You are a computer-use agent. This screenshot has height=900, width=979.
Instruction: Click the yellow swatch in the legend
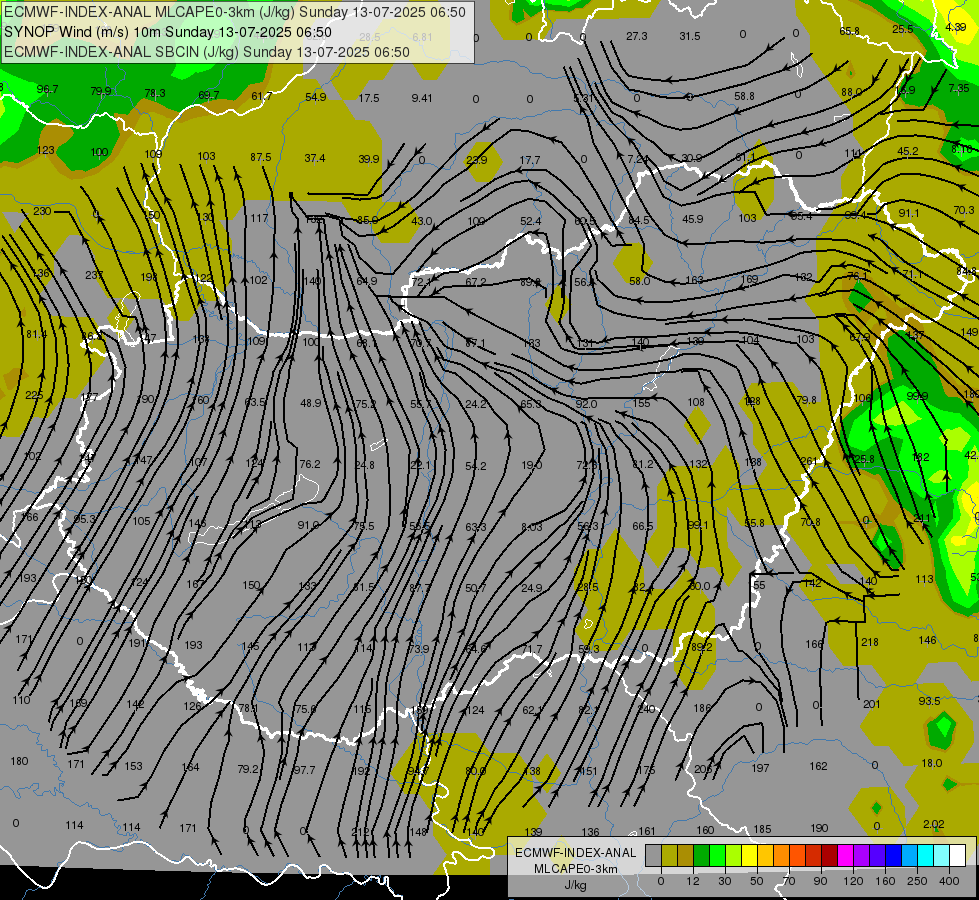click(750, 855)
